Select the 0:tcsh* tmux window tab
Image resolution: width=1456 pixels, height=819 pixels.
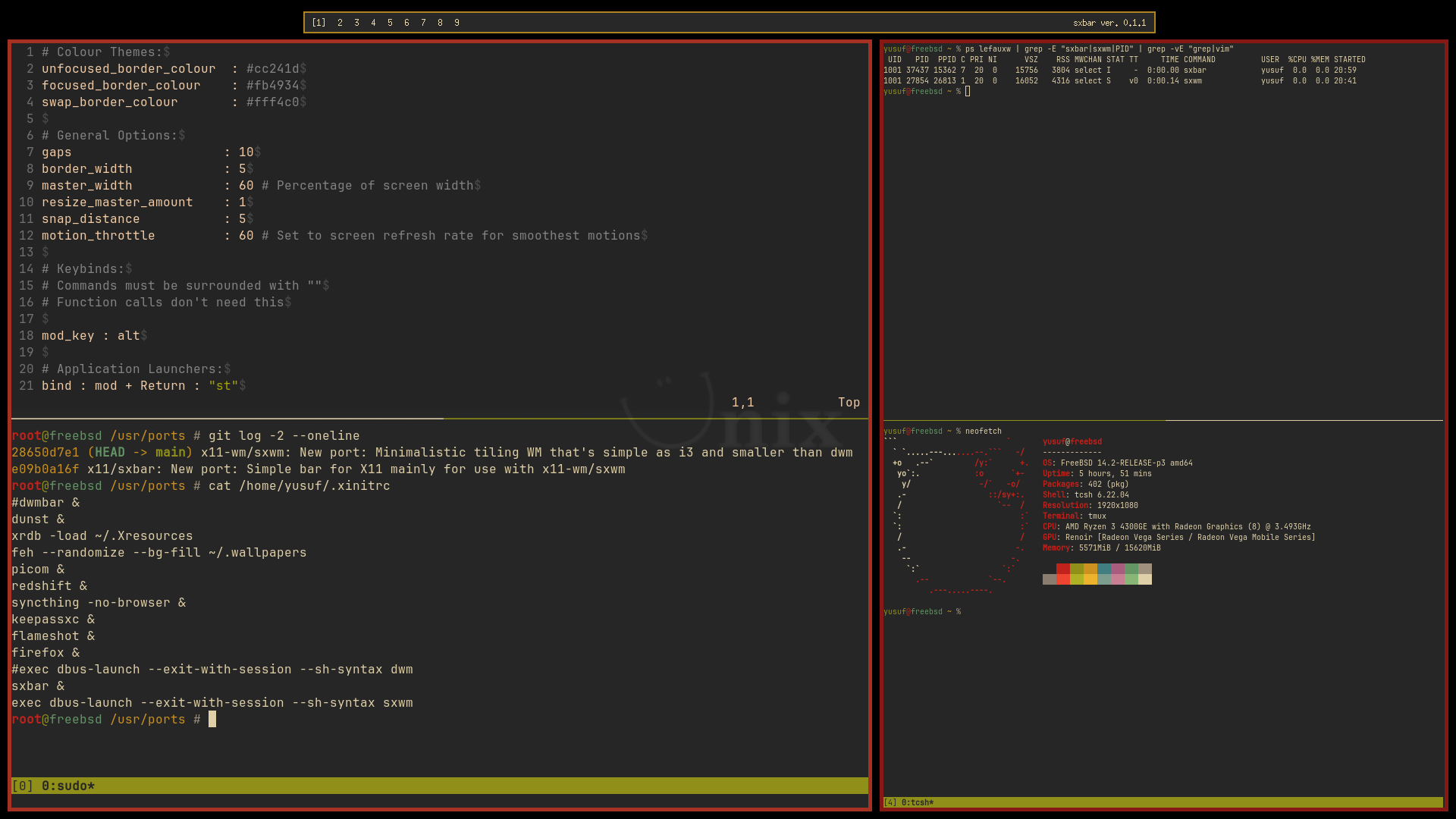click(x=917, y=802)
